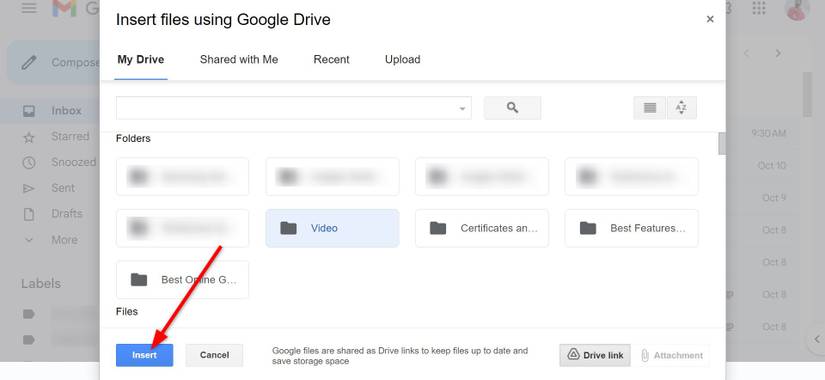Click the Labels heading in sidebar
This screenshot has width=825, height=380.
41,283
